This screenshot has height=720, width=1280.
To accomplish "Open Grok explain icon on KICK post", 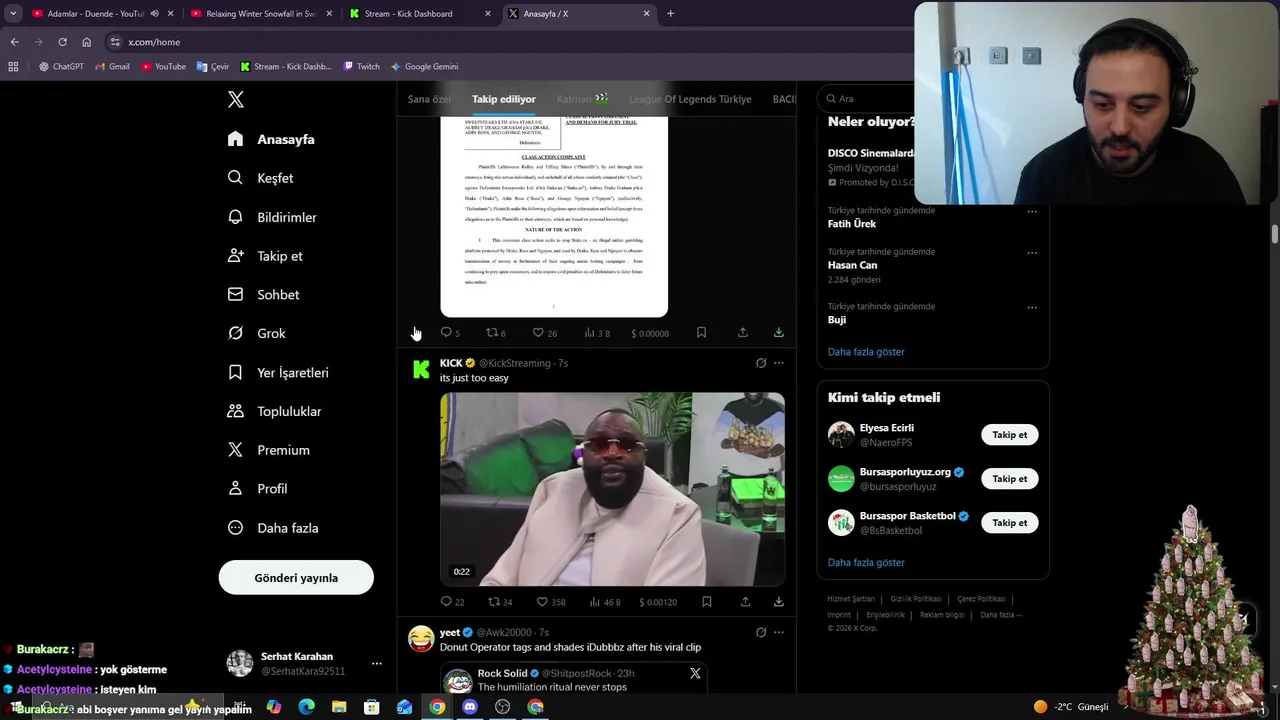I will coord(761,363).
